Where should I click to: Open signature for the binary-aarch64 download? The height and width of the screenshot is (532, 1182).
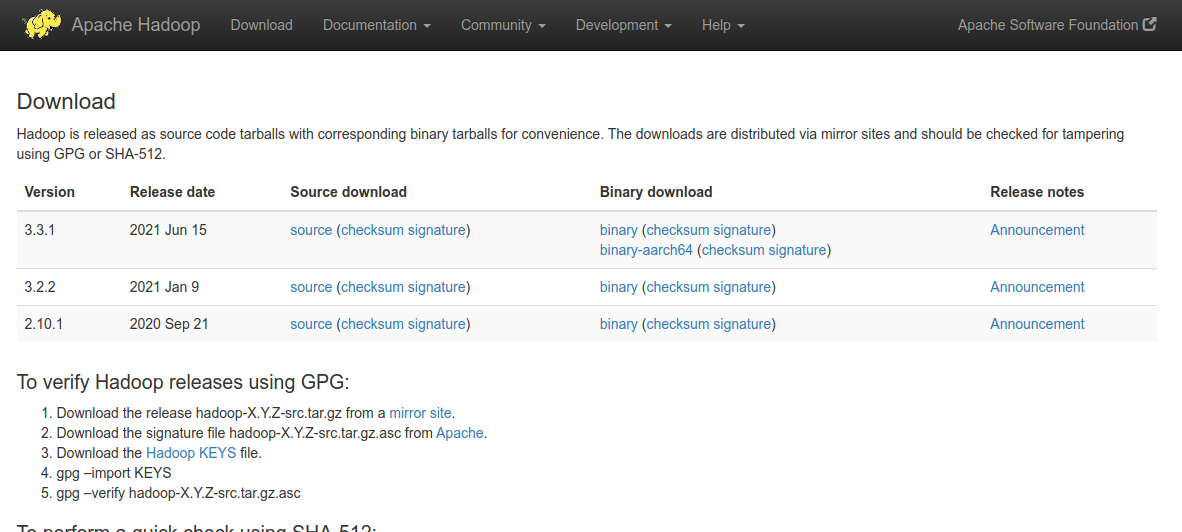tap(797, 250)
